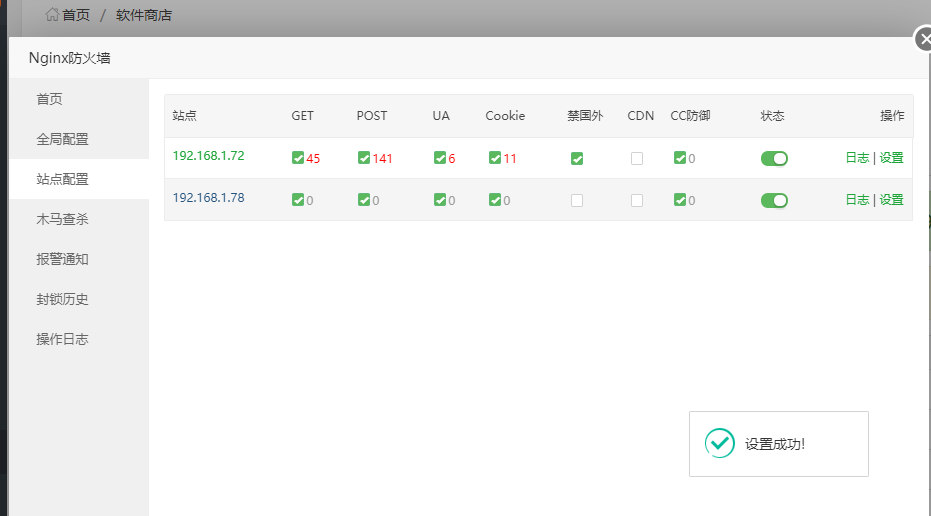This screenshot has width=931, height=516.
Task: Open 设置 link for 192.168.1.78
Action: (891, 200)
